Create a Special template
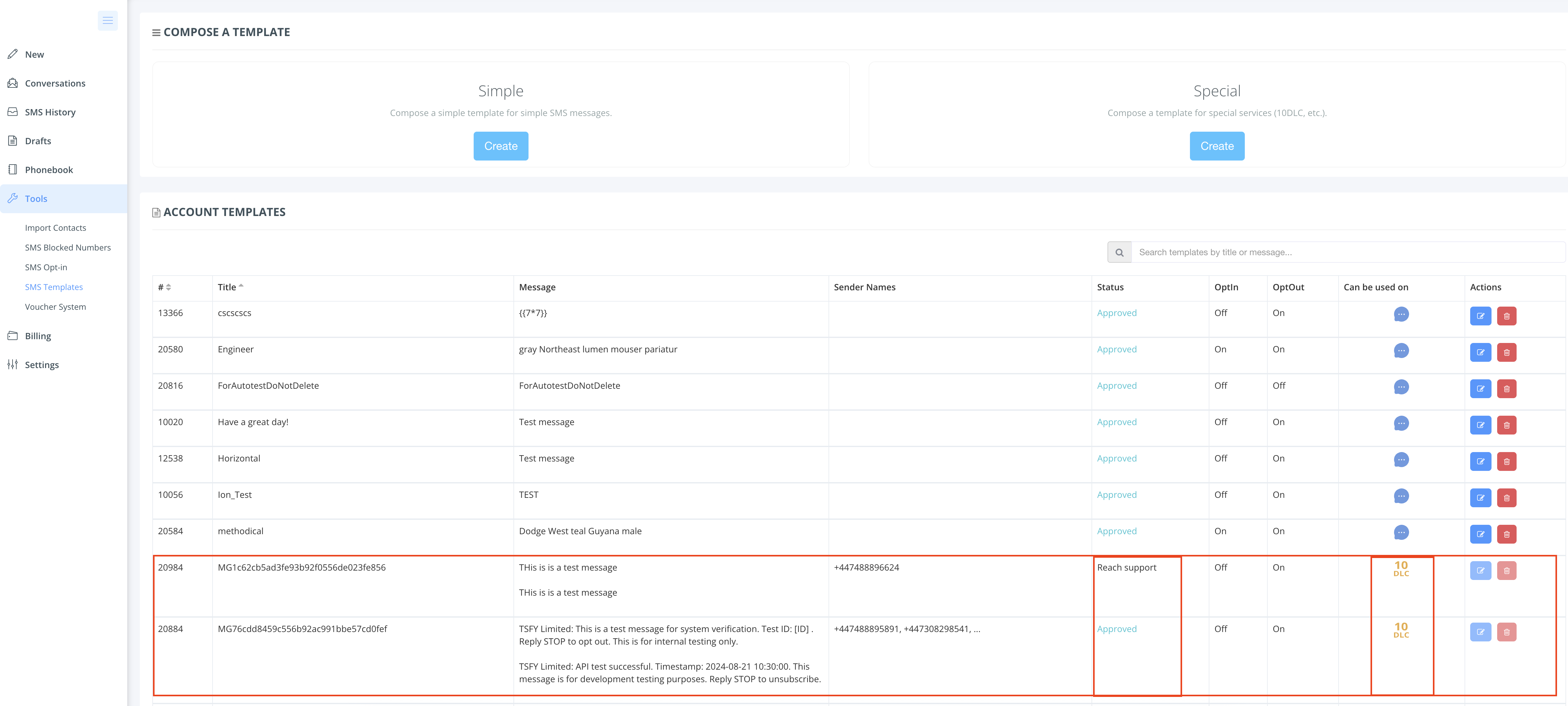 pyautogui.click(x=1217, y=146)
